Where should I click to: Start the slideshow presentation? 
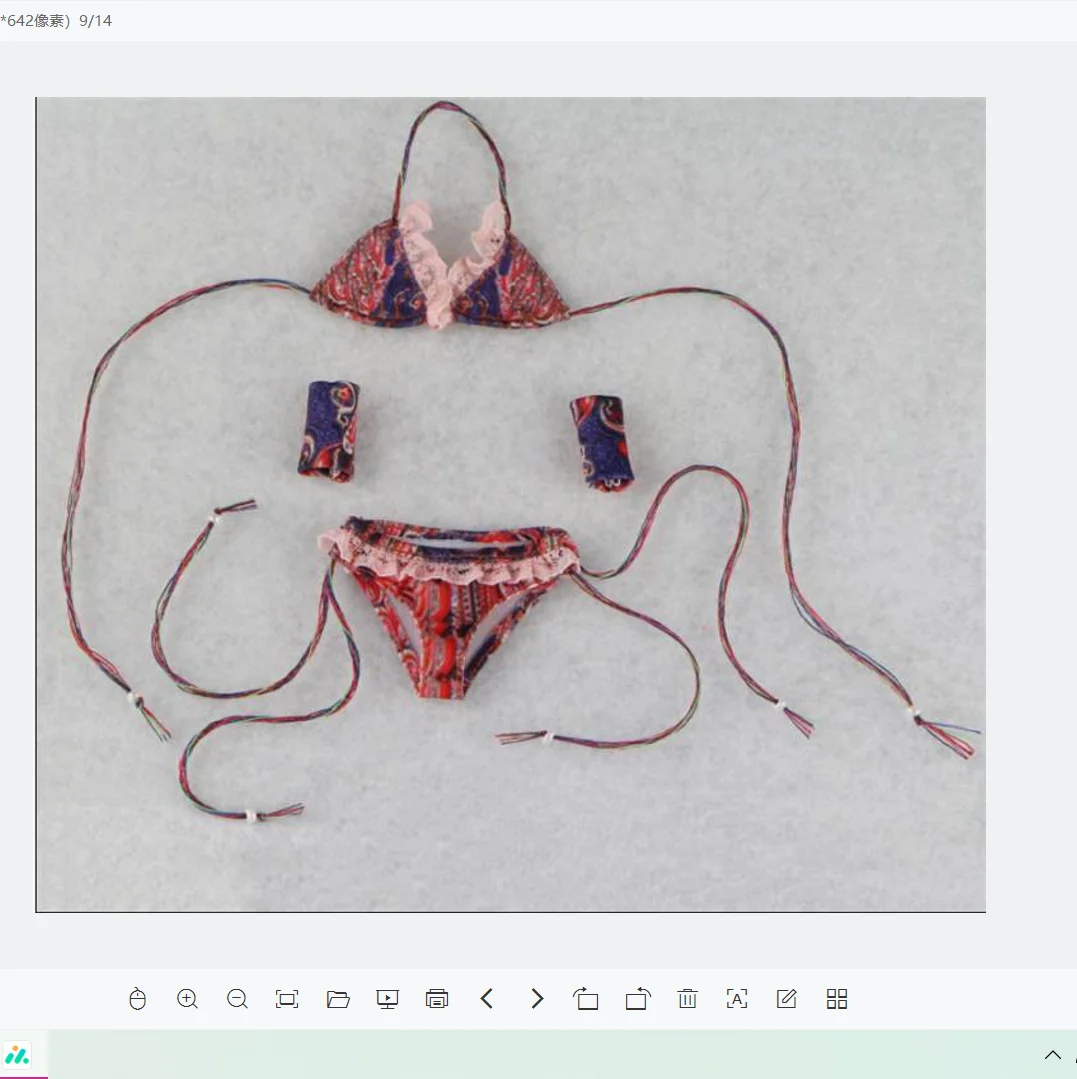click(387, 999)
